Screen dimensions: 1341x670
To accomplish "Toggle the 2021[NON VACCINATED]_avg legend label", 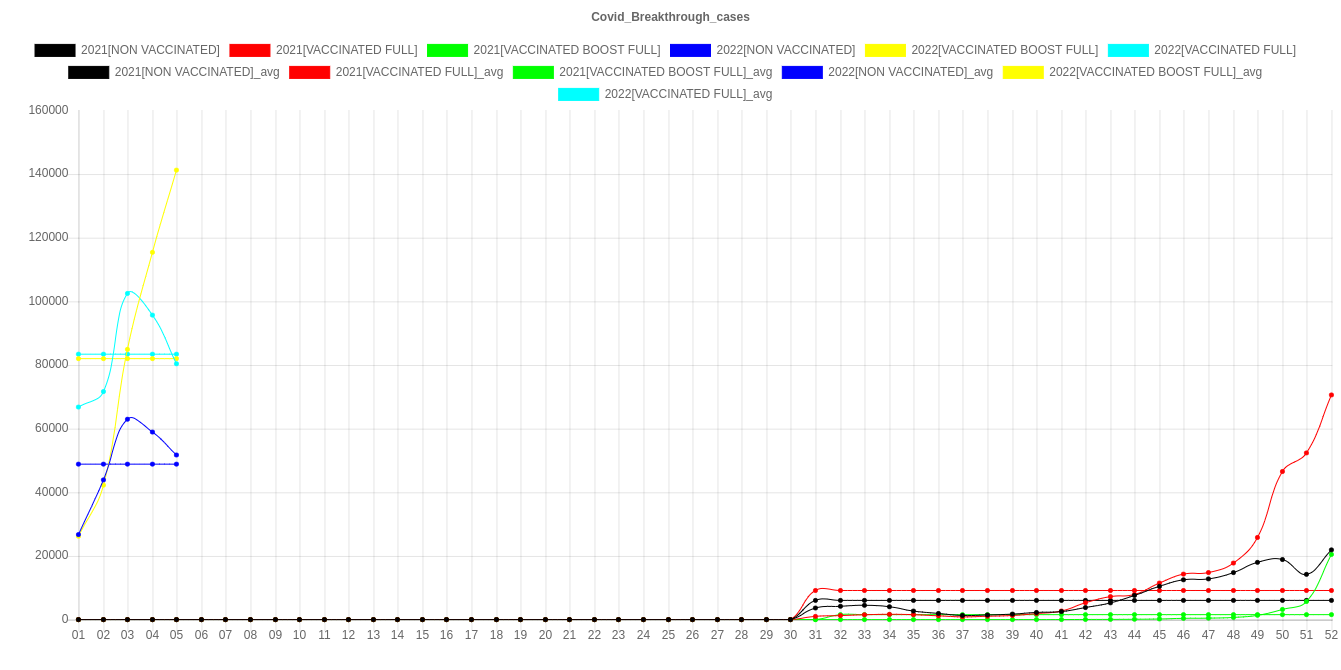I will click(x=197, y=72).
